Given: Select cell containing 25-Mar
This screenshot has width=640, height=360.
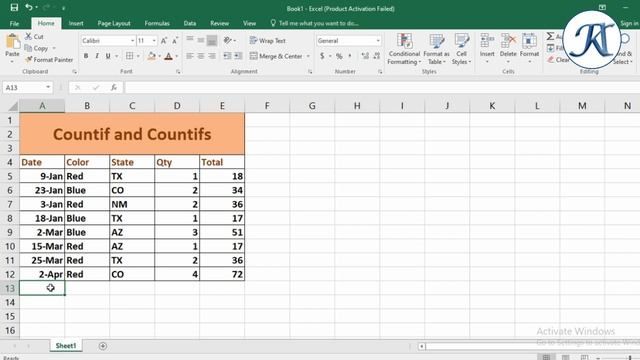Looking at the screenshot, I should 42,260.
